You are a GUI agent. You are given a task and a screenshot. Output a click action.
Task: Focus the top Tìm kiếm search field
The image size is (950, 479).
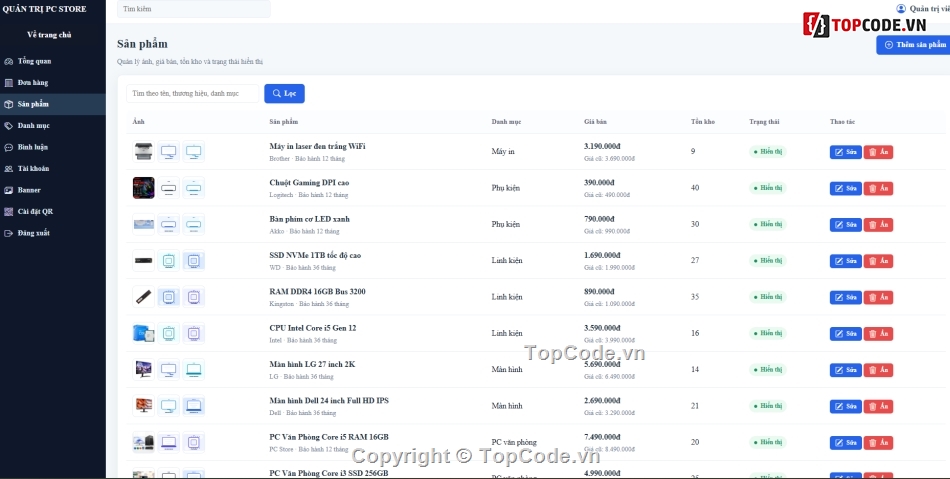[194, 9]
